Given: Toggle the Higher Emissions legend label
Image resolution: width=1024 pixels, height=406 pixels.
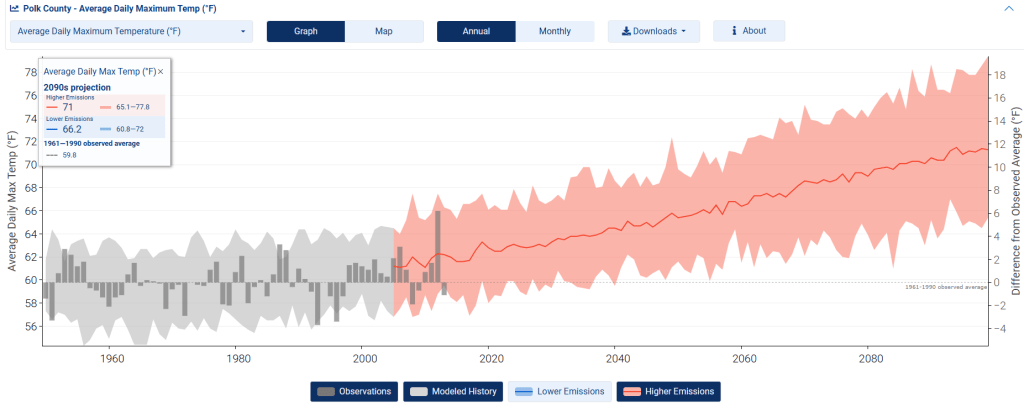Looking at the screenshot, I should tap(679, 391).
